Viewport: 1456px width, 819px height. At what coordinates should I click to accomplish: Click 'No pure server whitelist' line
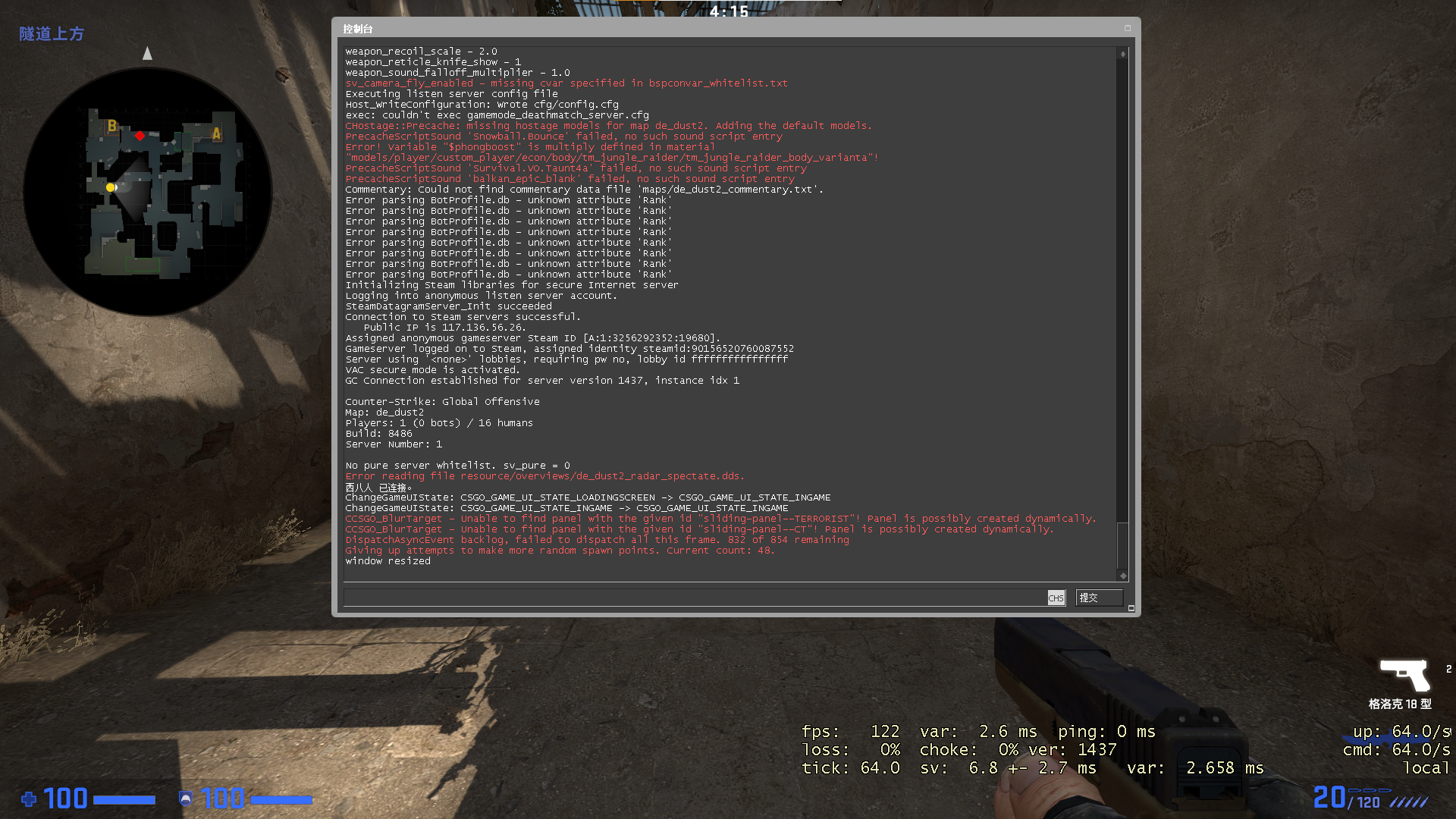[x=457, y=466]
